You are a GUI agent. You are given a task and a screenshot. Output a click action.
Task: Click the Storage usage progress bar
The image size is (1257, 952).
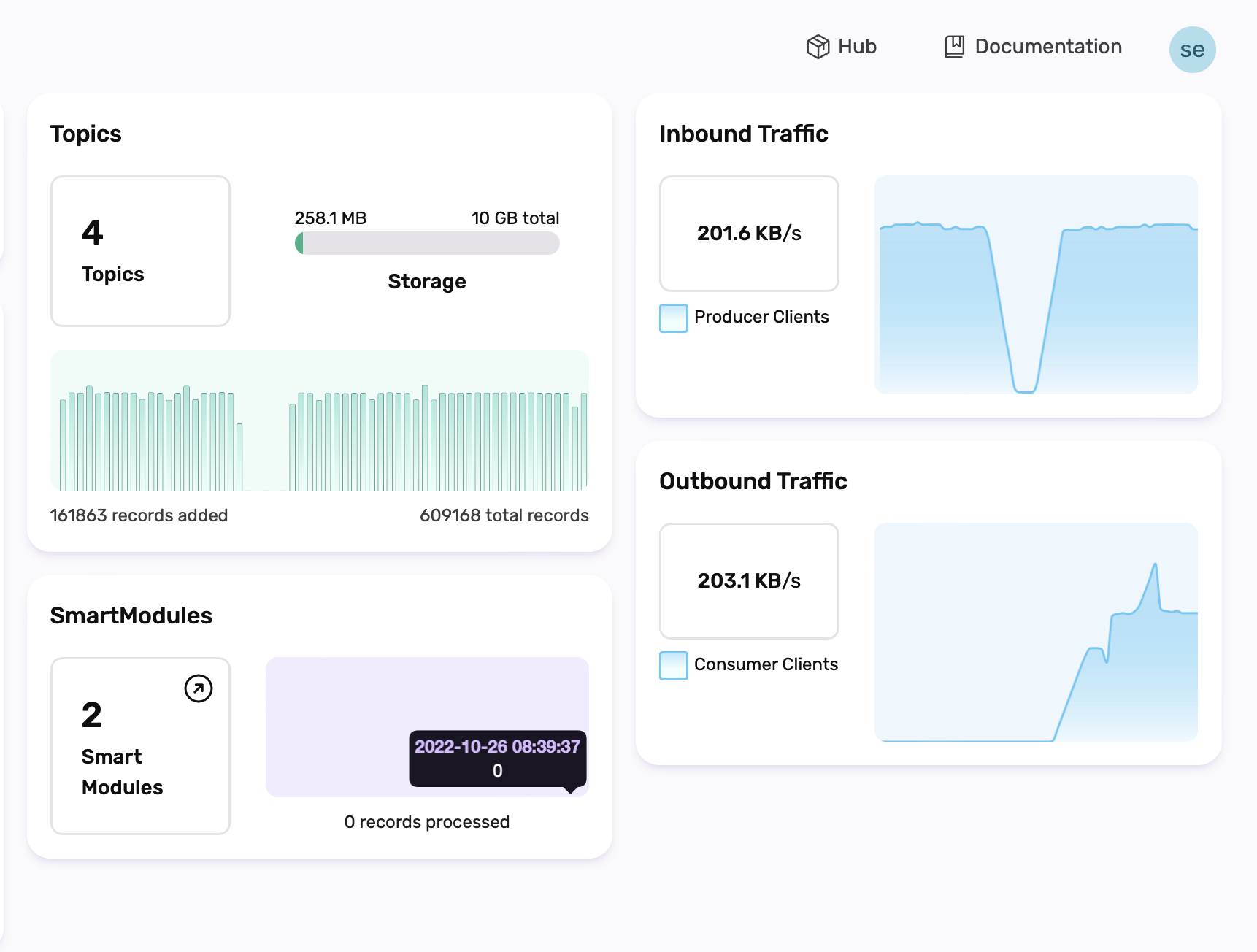coord(426,243)
